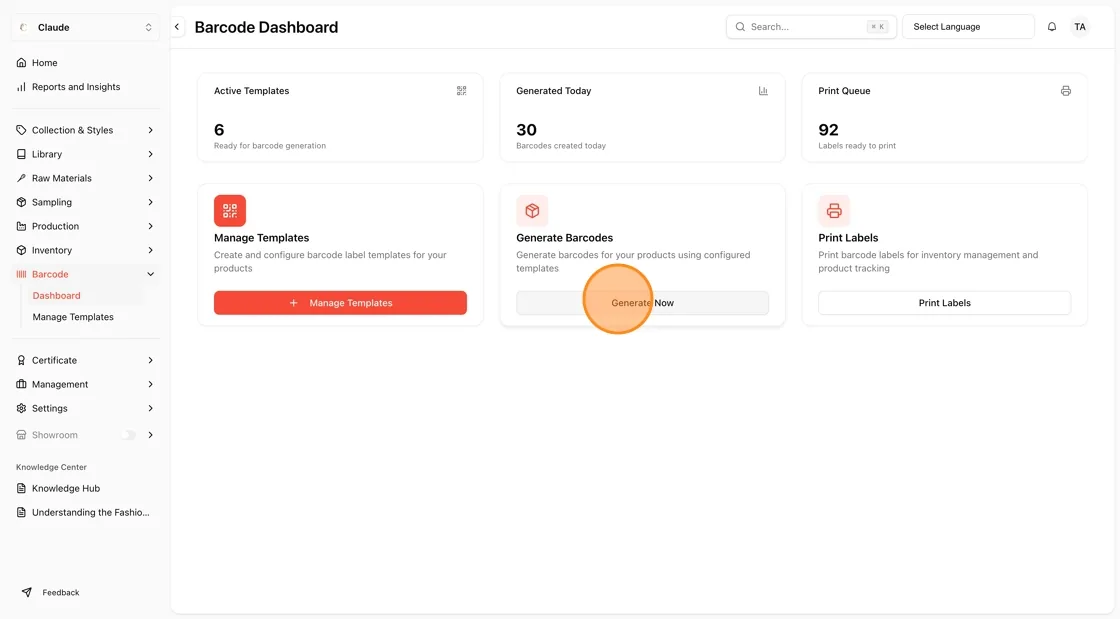Image resolution: width=1120 pixels, height=619 pixels.
Task: Click the Certificate ribbon icon
Action: [x=21, y=361]
